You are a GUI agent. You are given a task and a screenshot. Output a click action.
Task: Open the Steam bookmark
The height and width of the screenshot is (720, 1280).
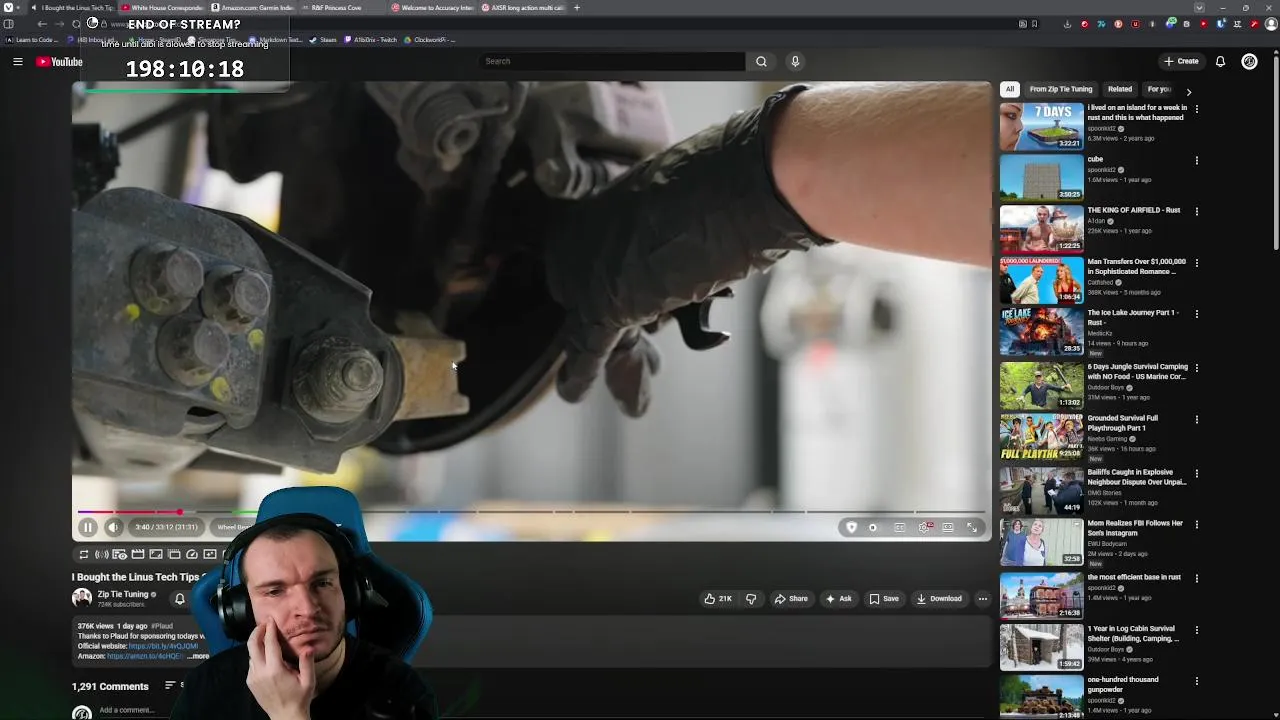tap(323, 40)
